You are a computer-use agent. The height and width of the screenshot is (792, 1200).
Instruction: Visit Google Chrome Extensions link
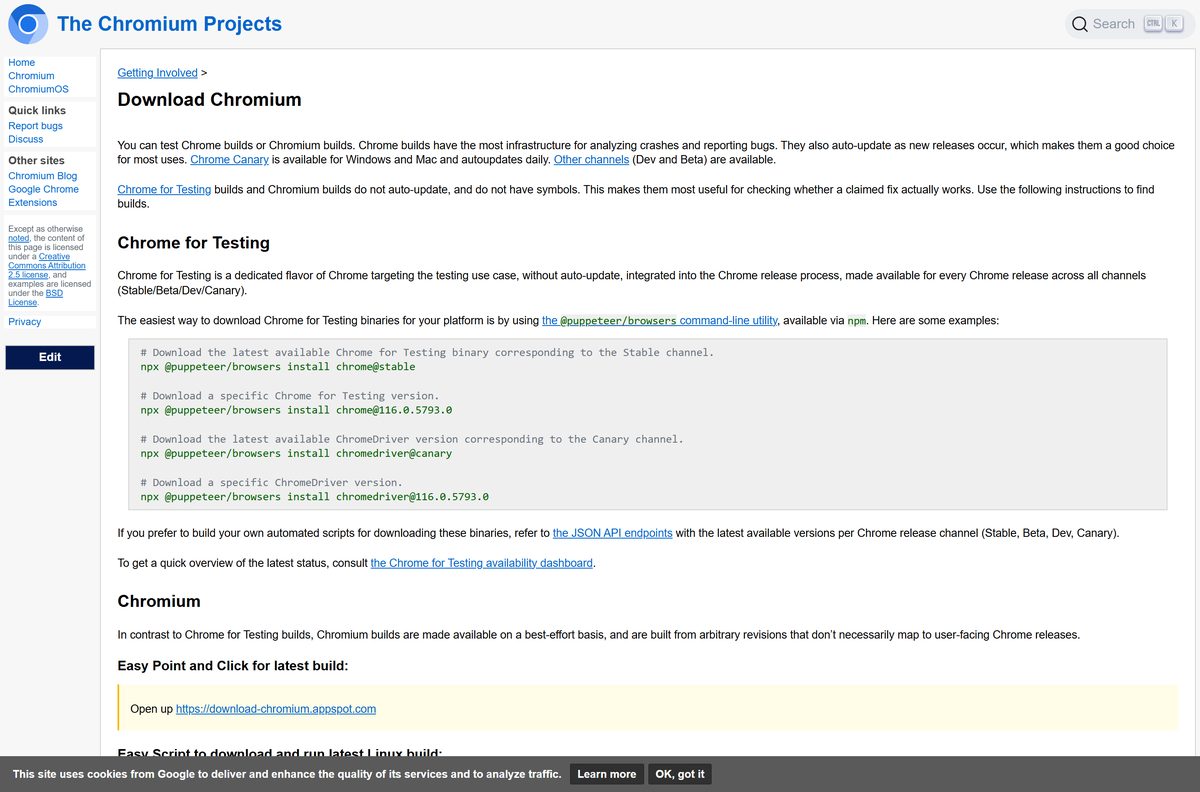43,195
